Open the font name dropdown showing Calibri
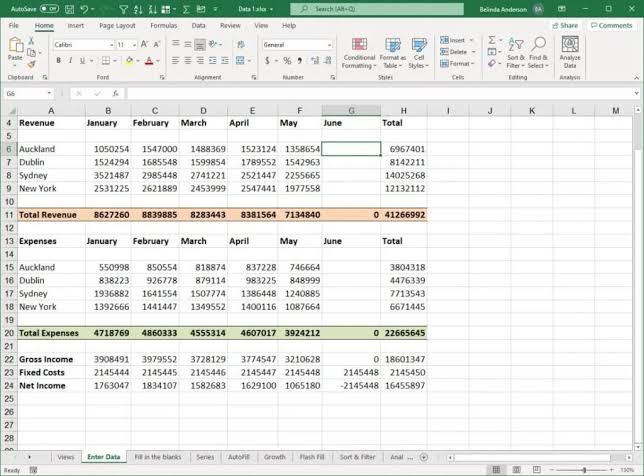Screen dimensions: 644x476 tap(111, 44)
